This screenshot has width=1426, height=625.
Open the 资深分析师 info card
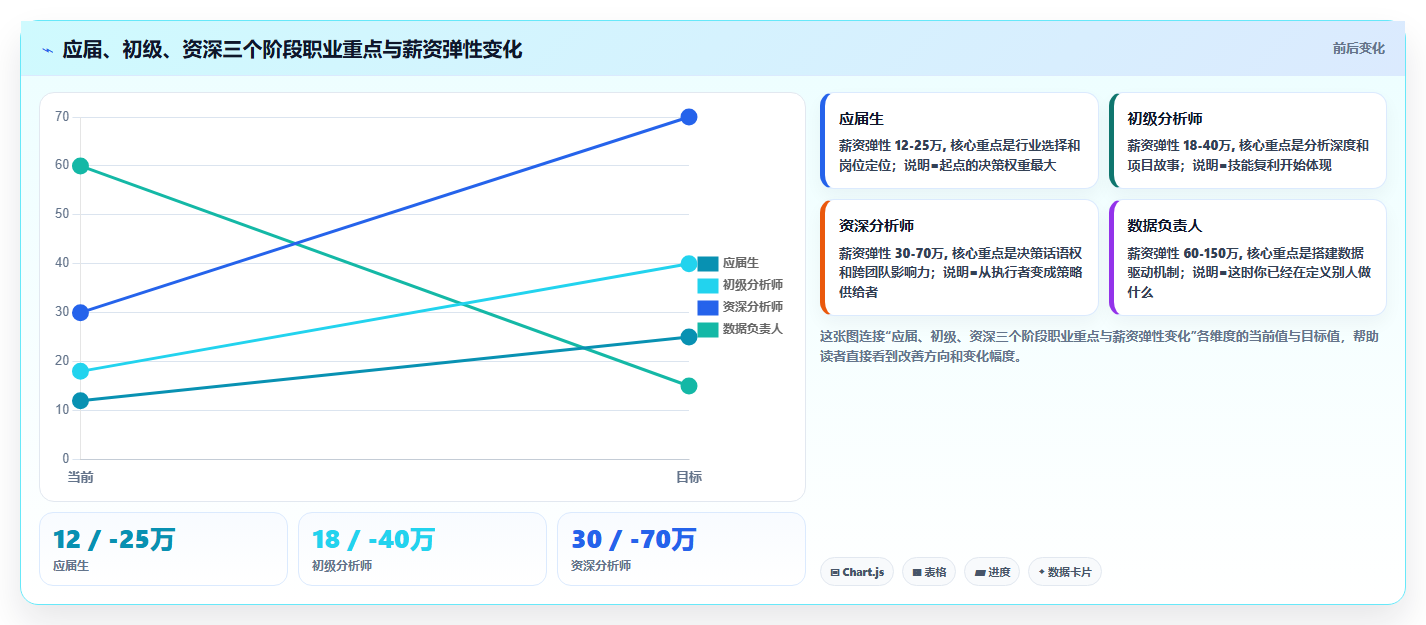pos(959,258)
